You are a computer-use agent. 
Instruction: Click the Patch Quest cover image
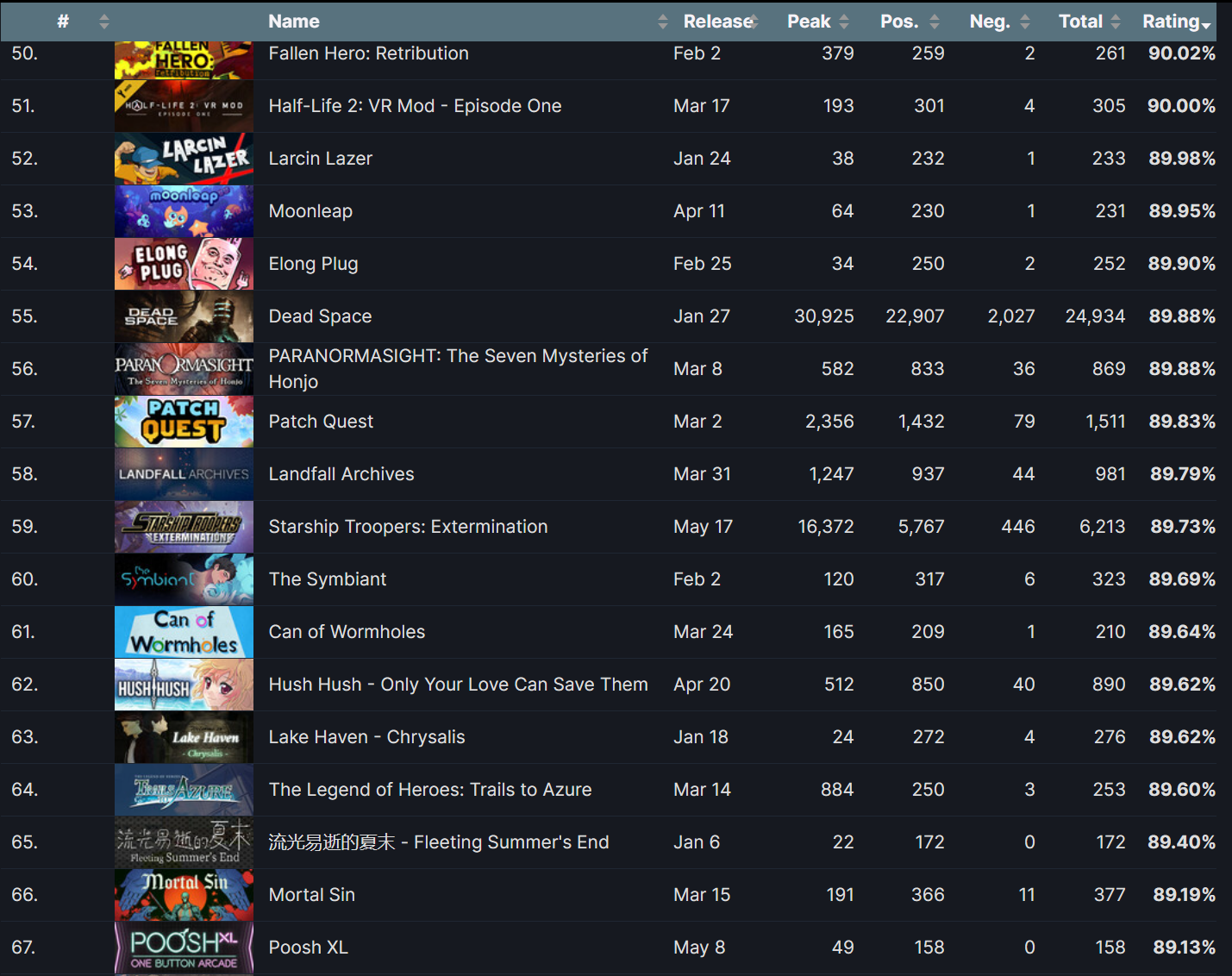[x=184, y=422]
